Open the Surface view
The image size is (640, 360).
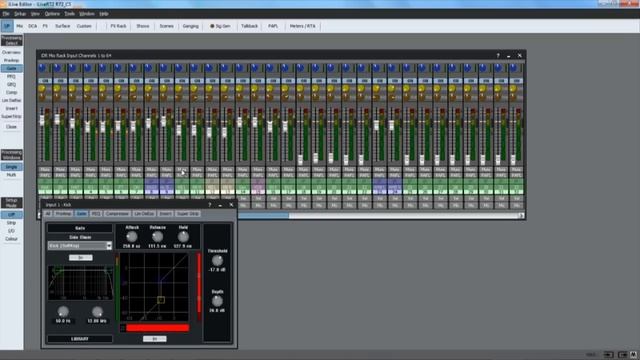click(x=62, y=26)
